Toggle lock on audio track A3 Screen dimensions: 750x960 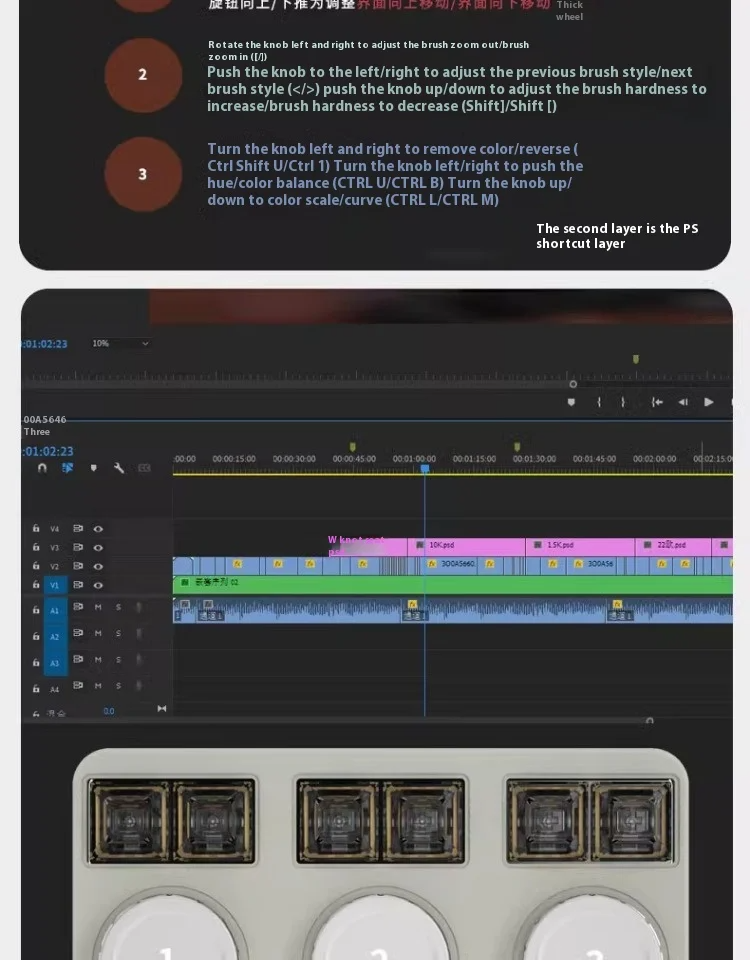coord(36,662)
